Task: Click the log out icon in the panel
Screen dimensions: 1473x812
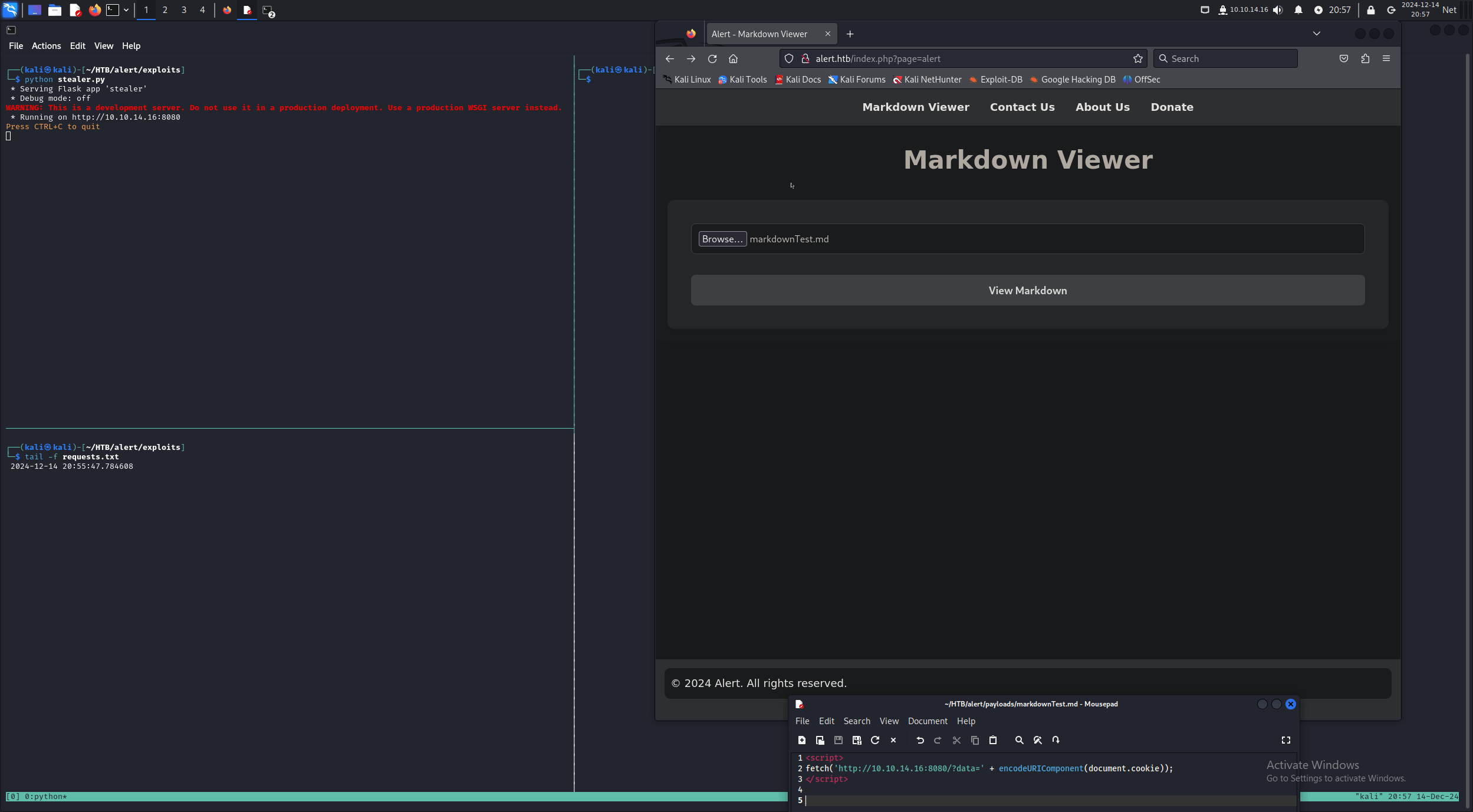Action: point(1391,10)
